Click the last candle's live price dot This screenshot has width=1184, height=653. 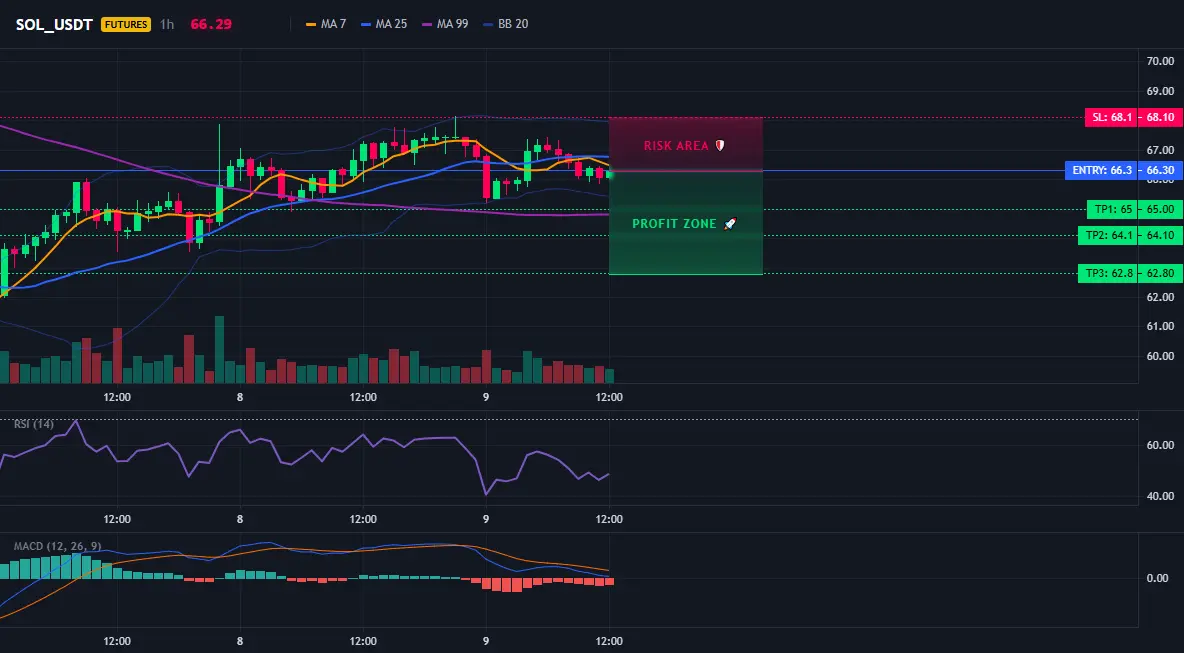pos(610,175)
